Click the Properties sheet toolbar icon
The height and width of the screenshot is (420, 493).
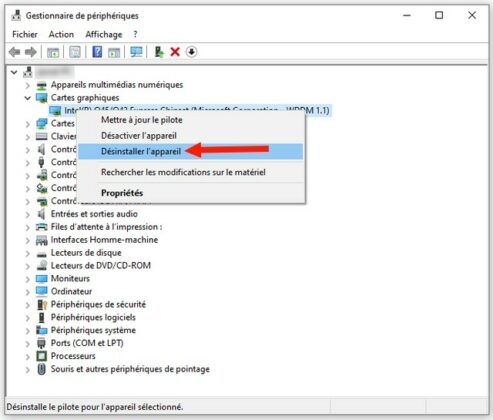click(x=75, y=52)
